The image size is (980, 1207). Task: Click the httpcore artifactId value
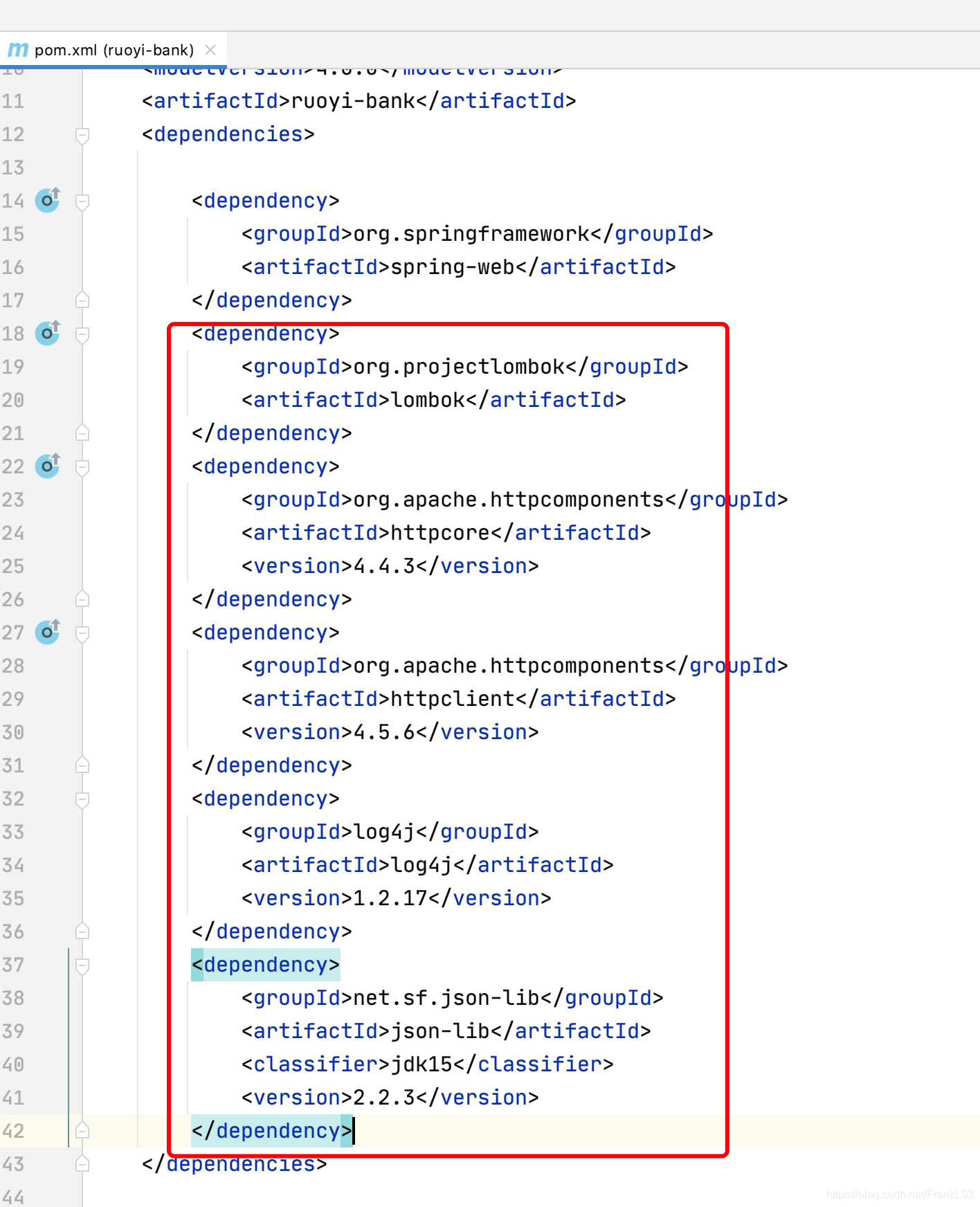tap(440, 533)
